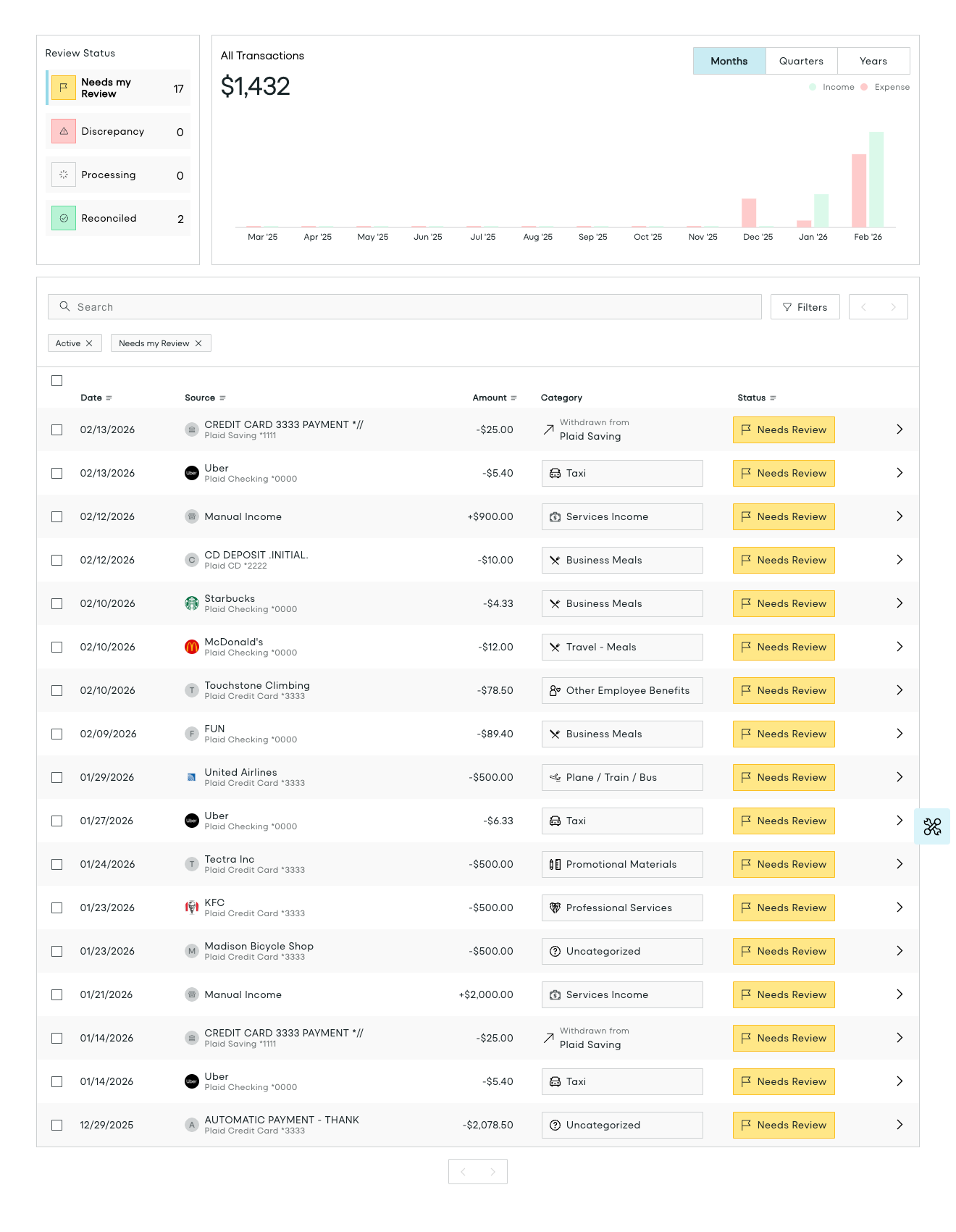Switch chart to Months view
The width and height of the screenshot is (956, 1232).
729,61
